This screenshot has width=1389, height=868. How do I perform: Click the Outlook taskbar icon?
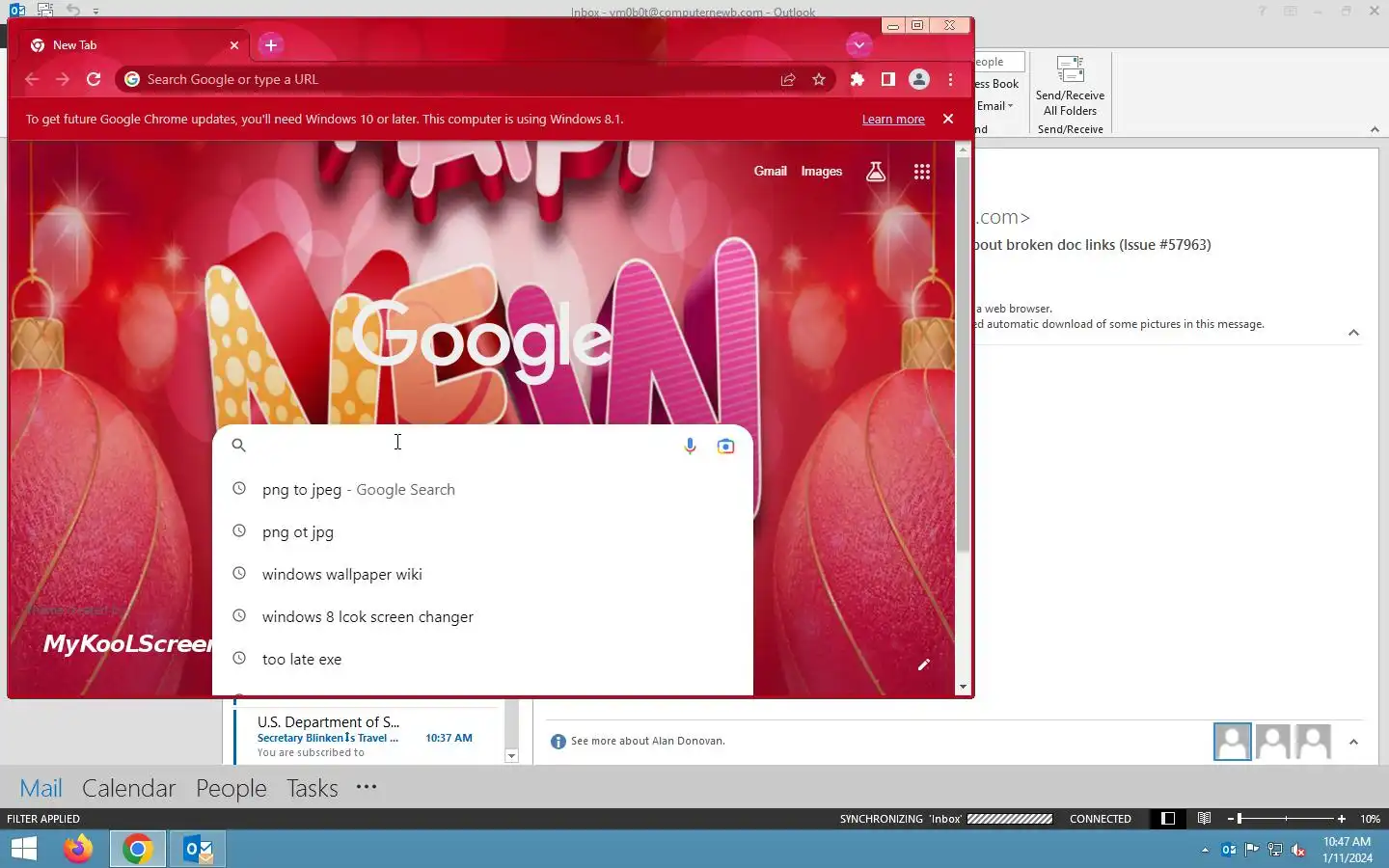click(198, 849)
